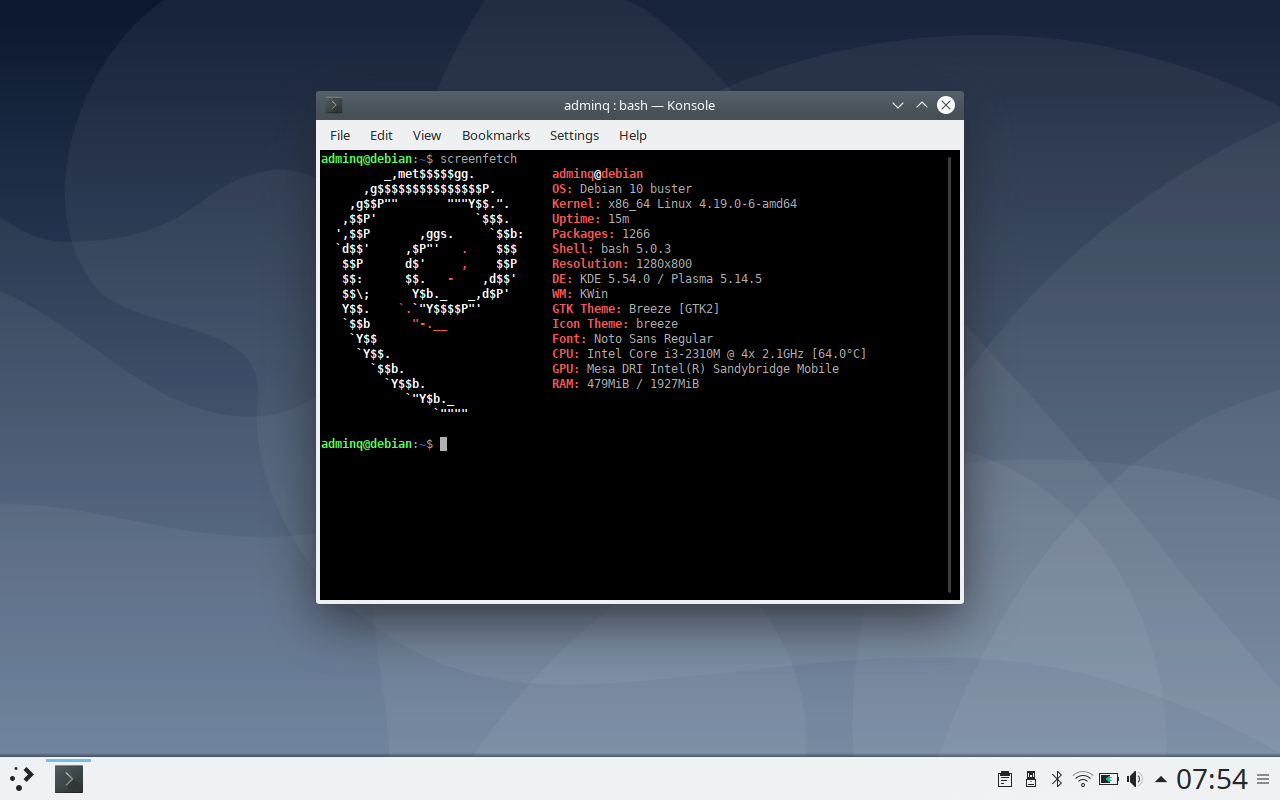Click the Konsole entry in the taskbar
The image size is (1280, 800).
tap(68, 778)
